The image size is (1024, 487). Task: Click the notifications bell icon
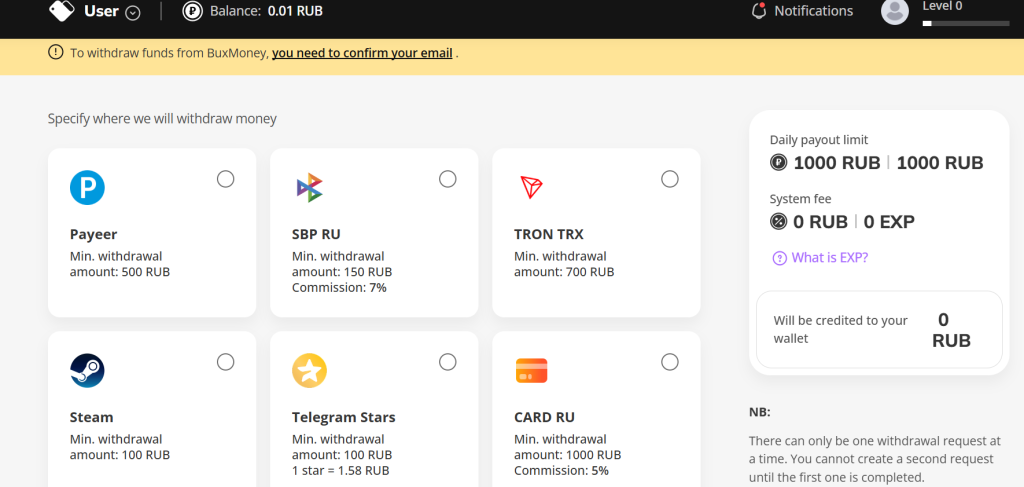pos(759,11)
